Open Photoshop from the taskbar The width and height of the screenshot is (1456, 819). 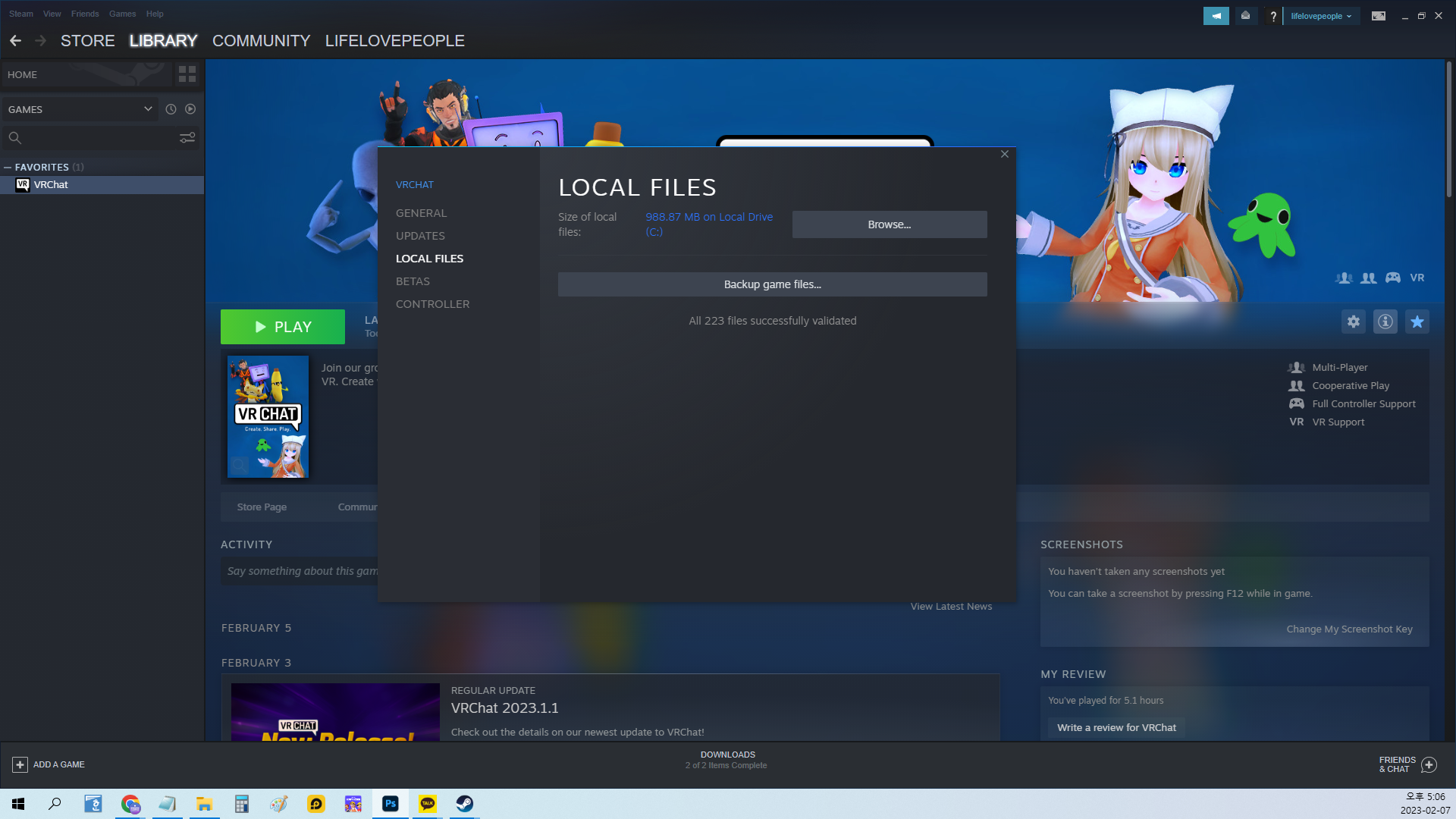click(x=391, y=804)
